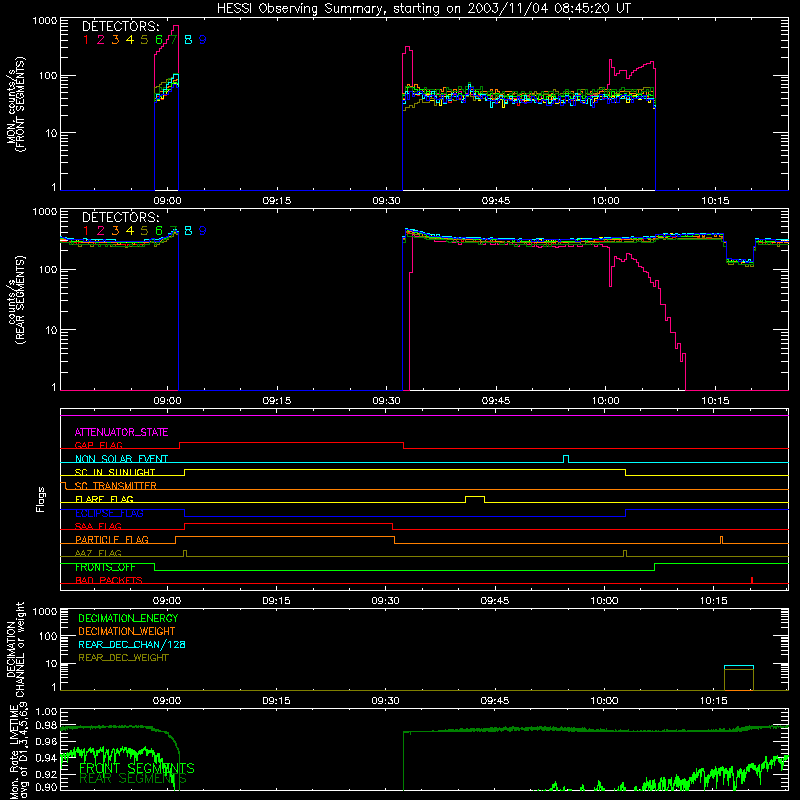Select the PARTICLE_FLAG label
The height and width of the screenshot is (800, 800).
tap(112, 540)
